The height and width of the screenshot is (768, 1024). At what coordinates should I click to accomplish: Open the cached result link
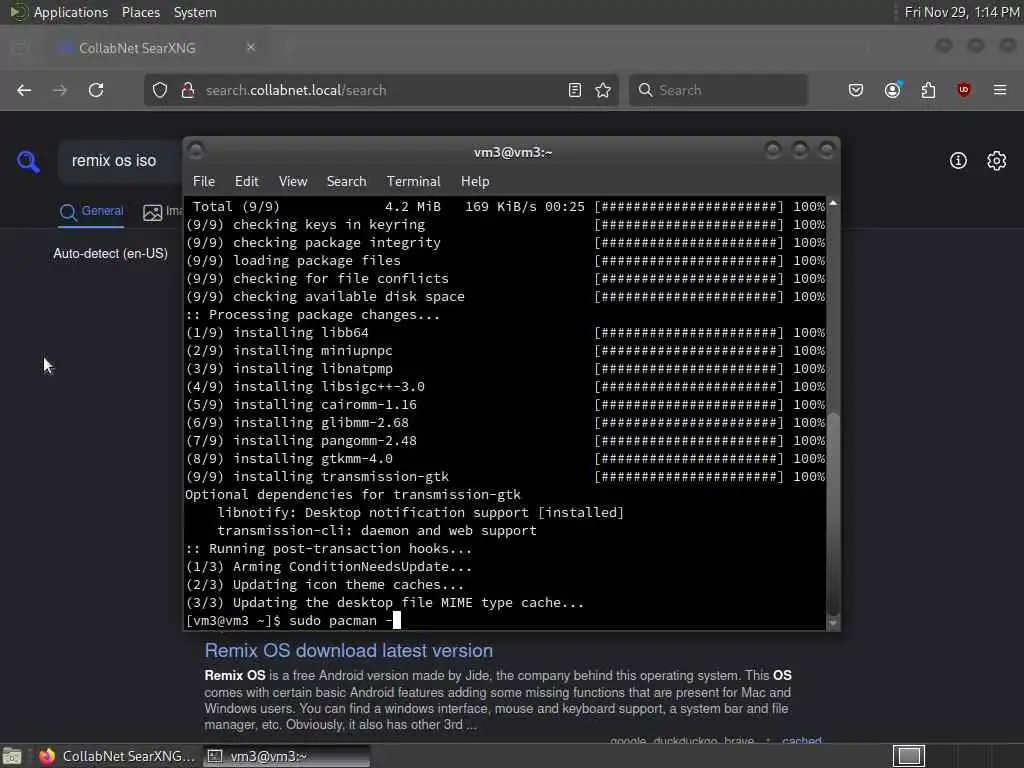[802, 740]
